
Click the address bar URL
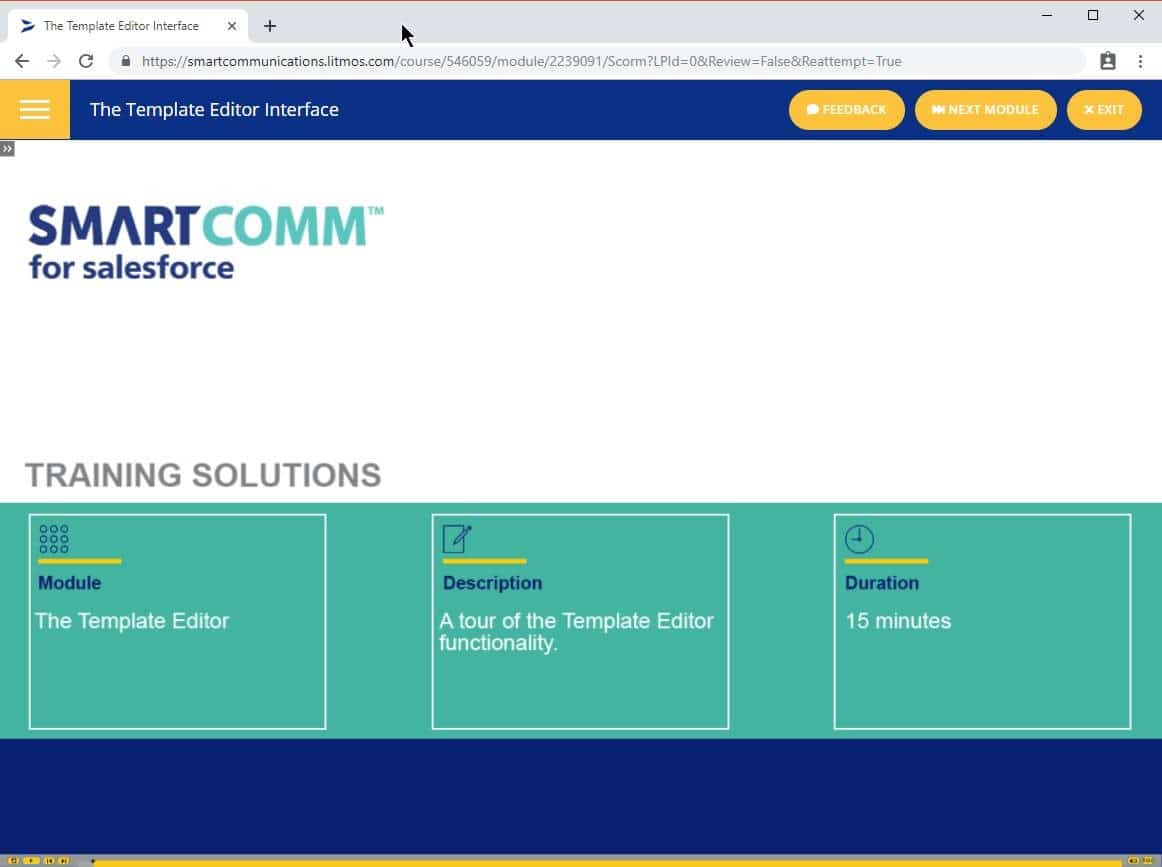click(521, 62)
